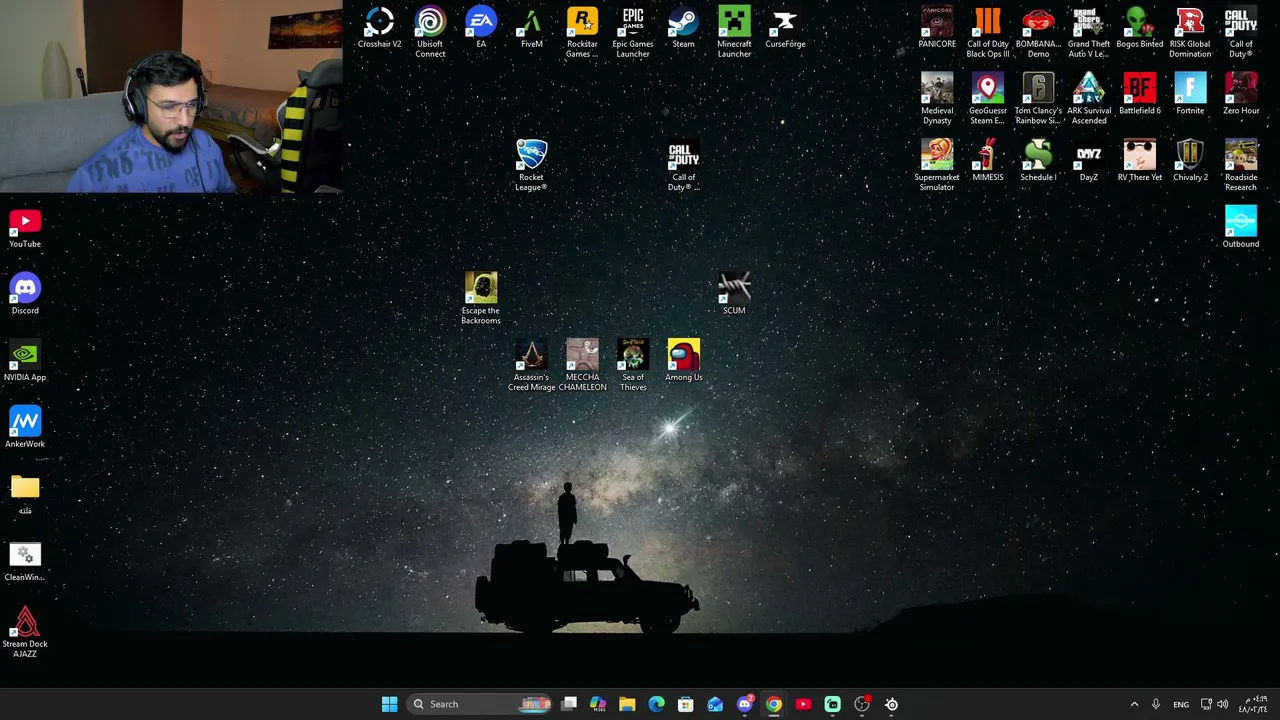The width and height of the screenshot is (1280, 720).
Task: Select the Supermarket Simulator shortcut
Action: 937,166
